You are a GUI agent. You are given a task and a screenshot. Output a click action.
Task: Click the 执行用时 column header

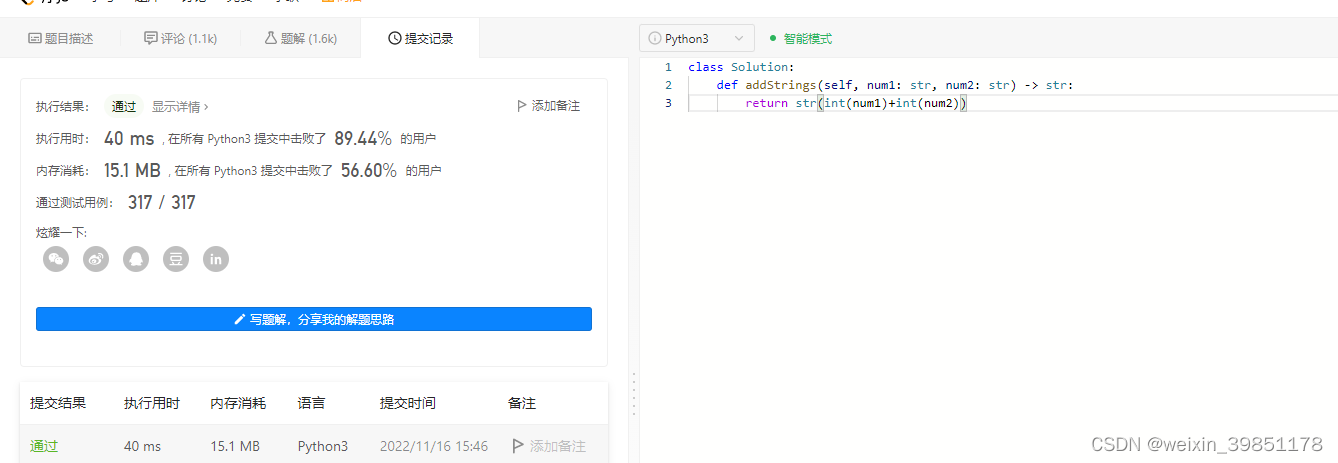(x=152, y=403)
